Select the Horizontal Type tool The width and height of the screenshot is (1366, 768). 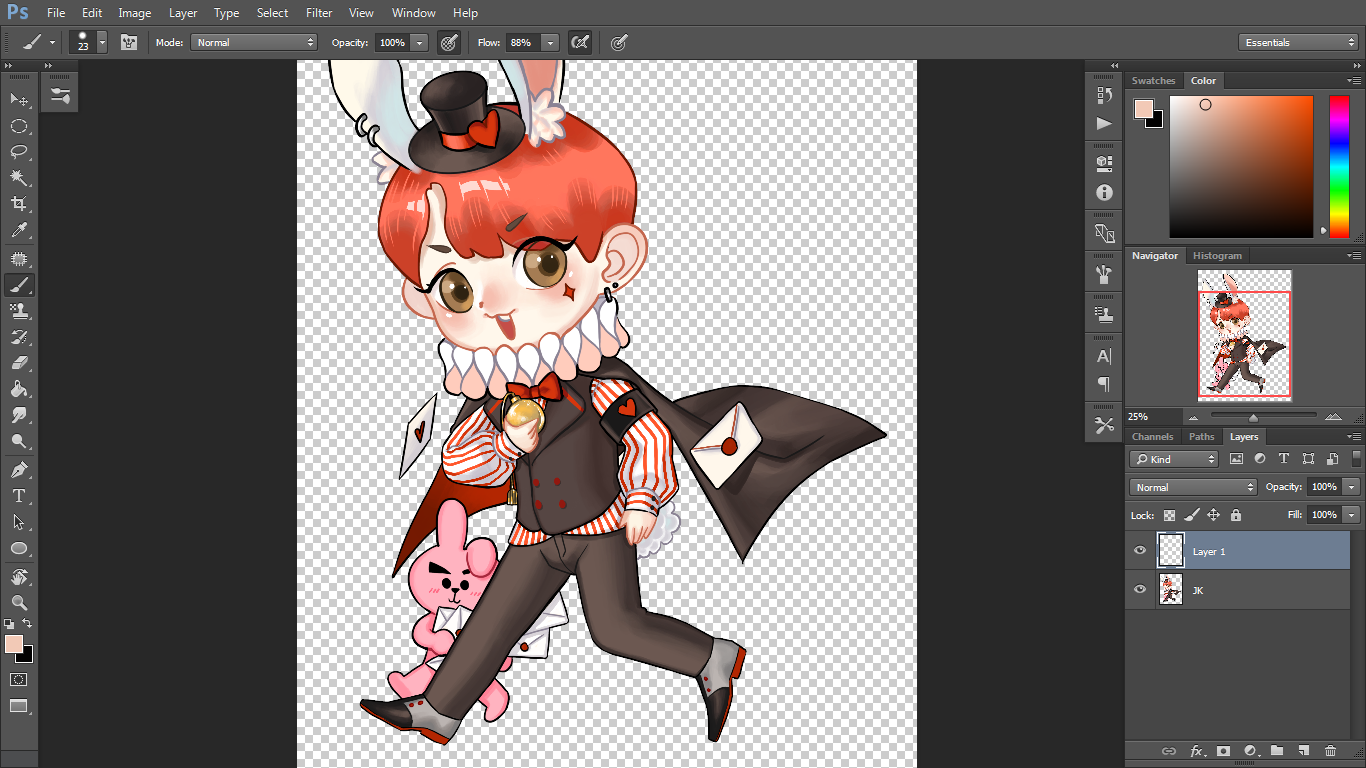[19, 495]
